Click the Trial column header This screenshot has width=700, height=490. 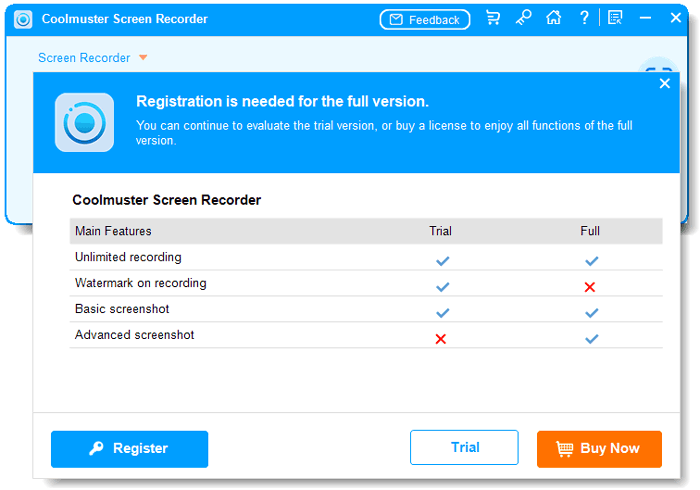440,231
